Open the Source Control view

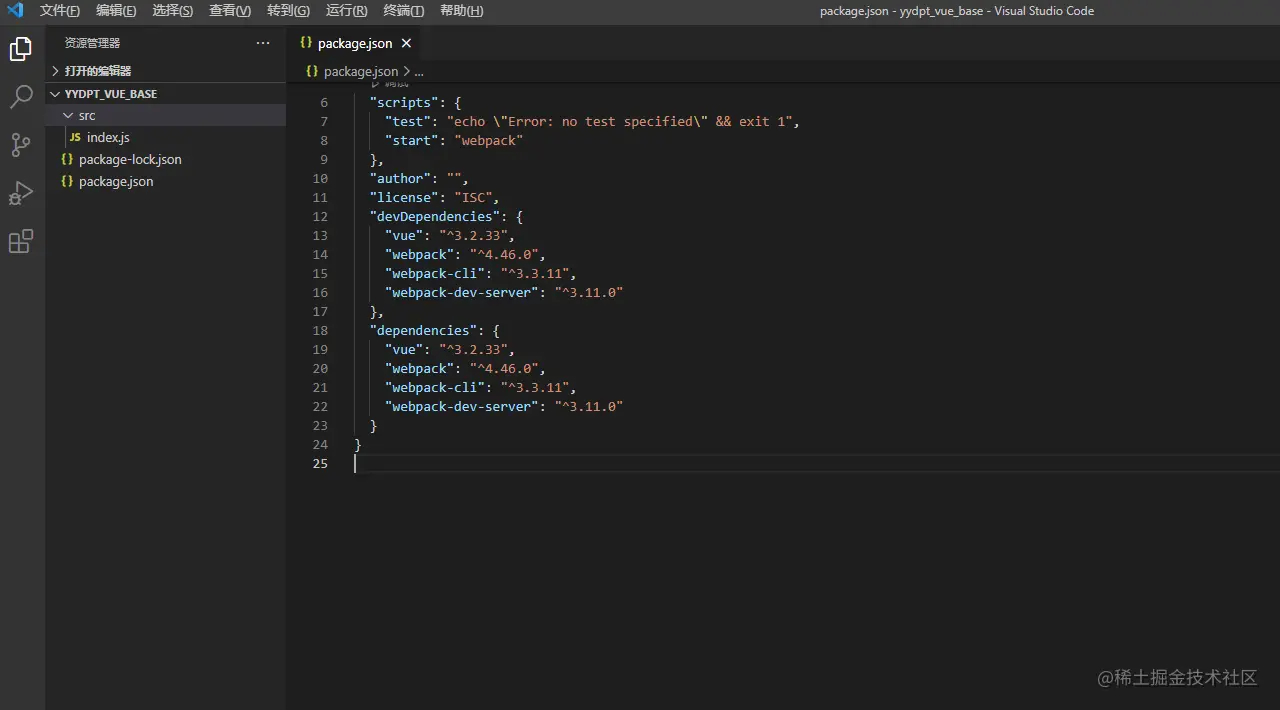point(20,145)
